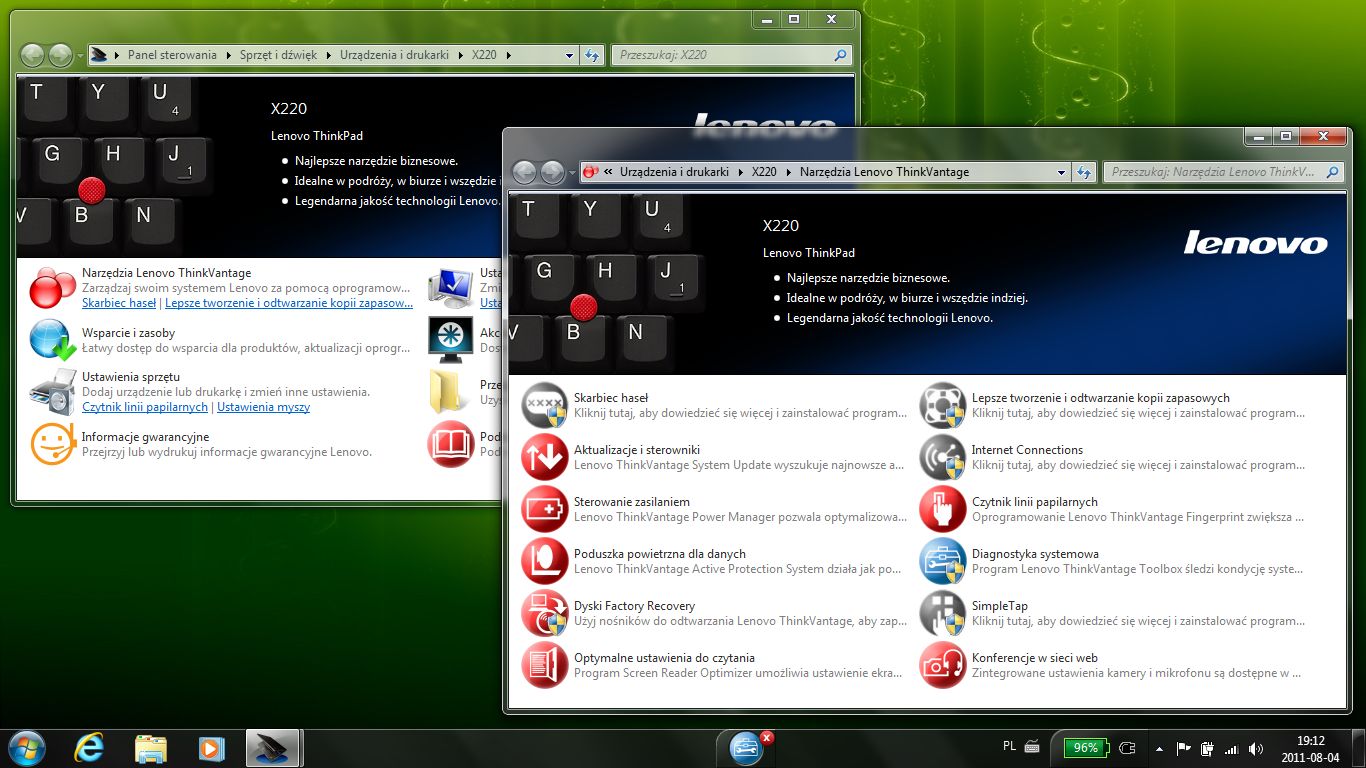Click the volume speaker tray icon
The image size is (1366, 768).
(1256, 748)
